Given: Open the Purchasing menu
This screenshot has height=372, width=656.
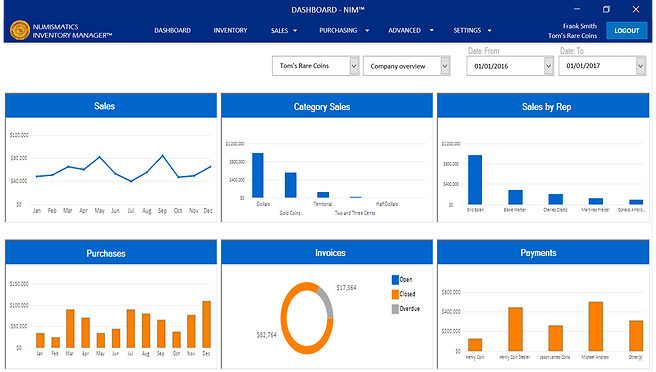Looking at the screenshot, I should click(338, 31).
